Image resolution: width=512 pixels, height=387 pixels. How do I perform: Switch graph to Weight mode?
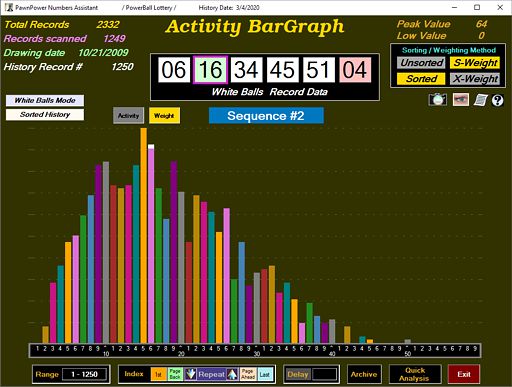[164, 115]
